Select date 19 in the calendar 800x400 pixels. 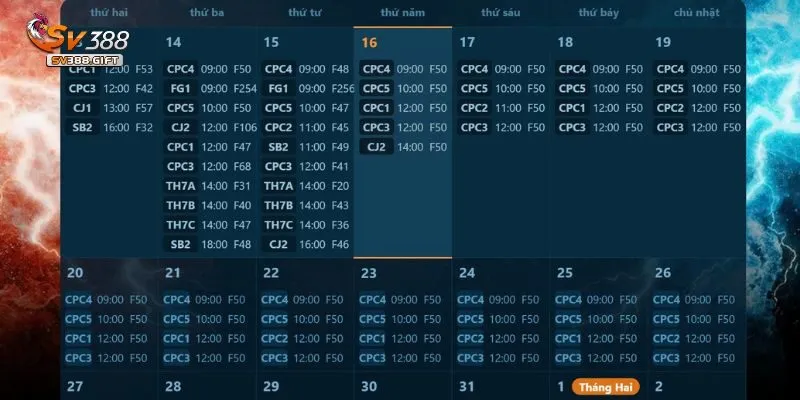coord(663,43)
